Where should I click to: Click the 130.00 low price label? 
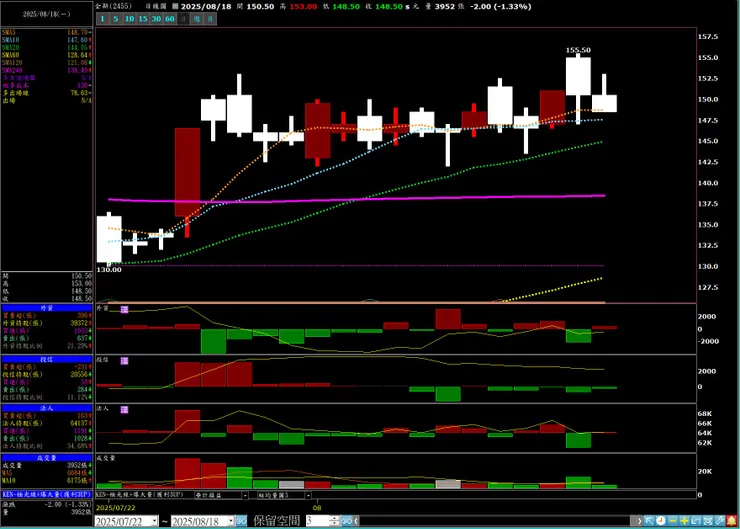pyautogui.click(x=109, y=270)
